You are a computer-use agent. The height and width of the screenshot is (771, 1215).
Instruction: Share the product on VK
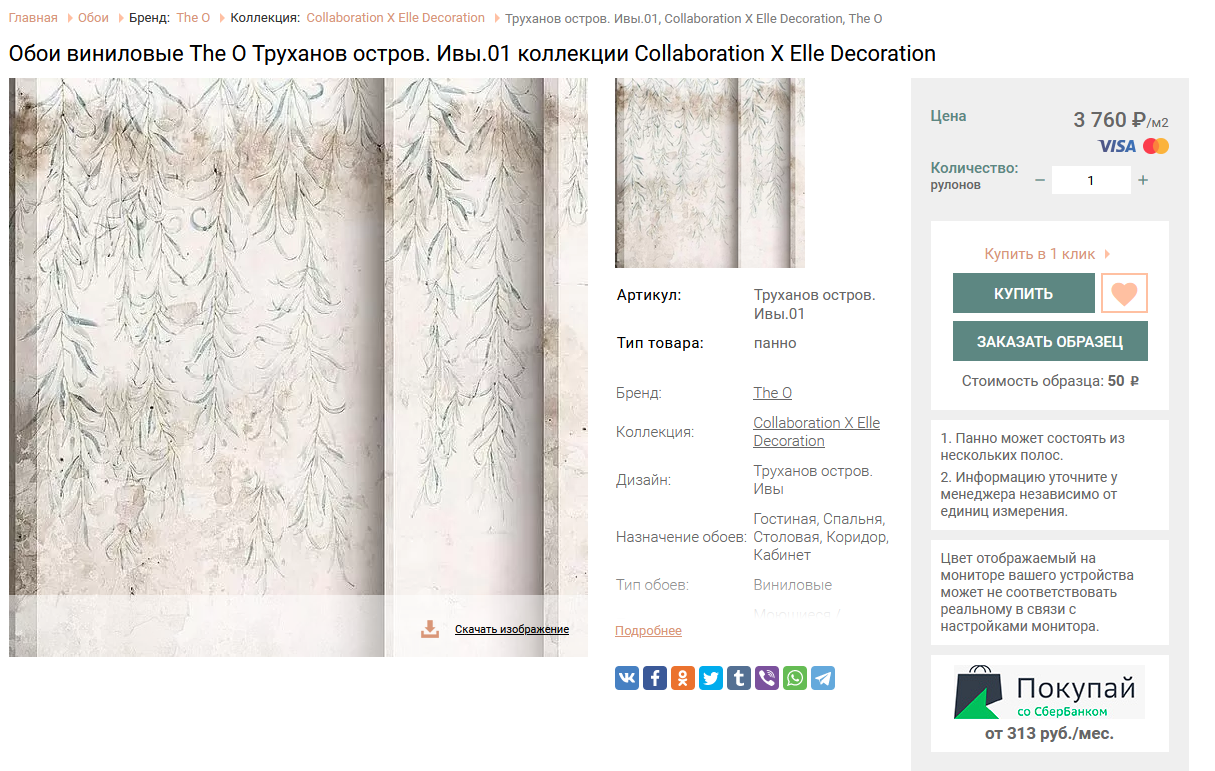click(627, 678)
